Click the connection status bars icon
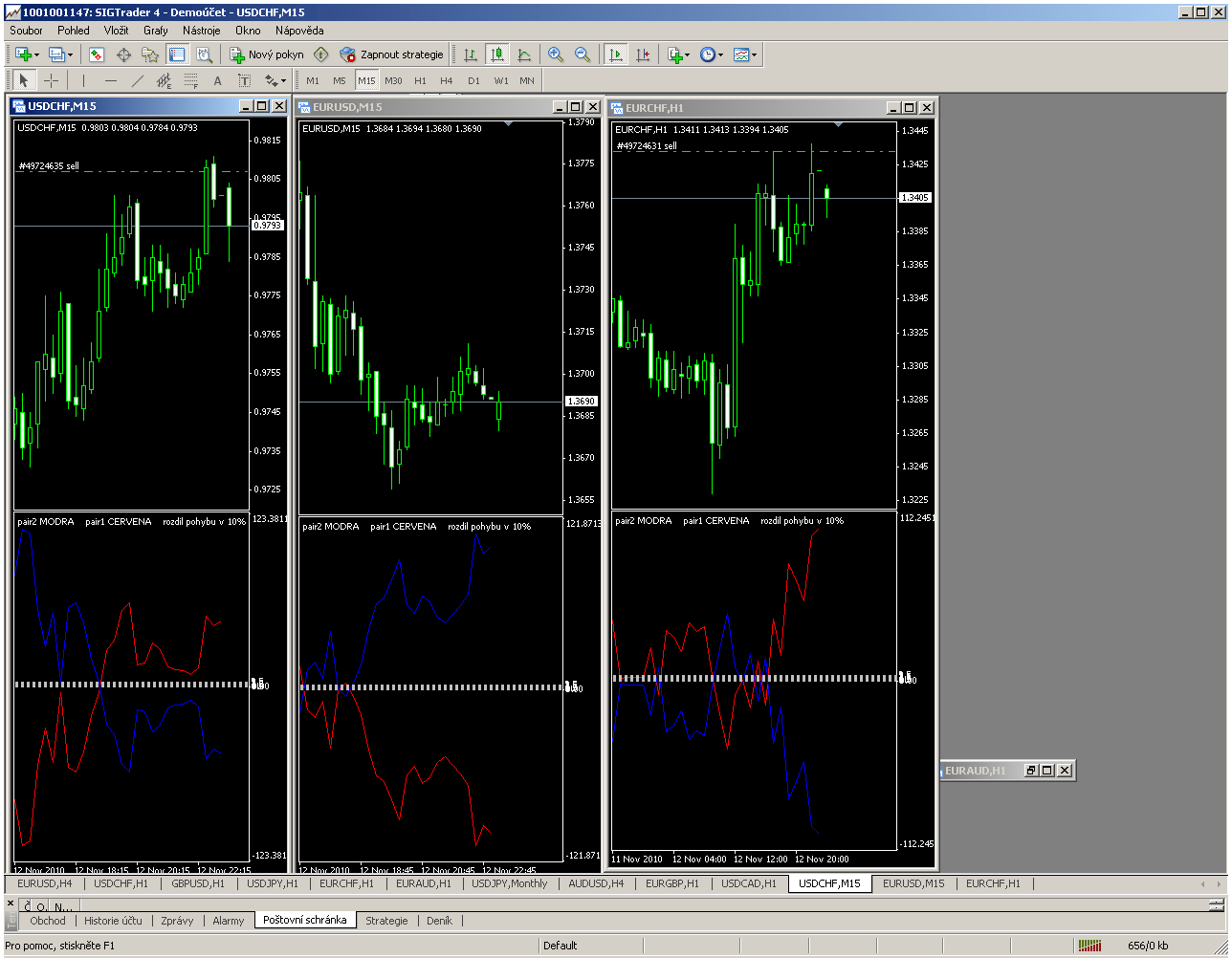 click(1089, 946)
